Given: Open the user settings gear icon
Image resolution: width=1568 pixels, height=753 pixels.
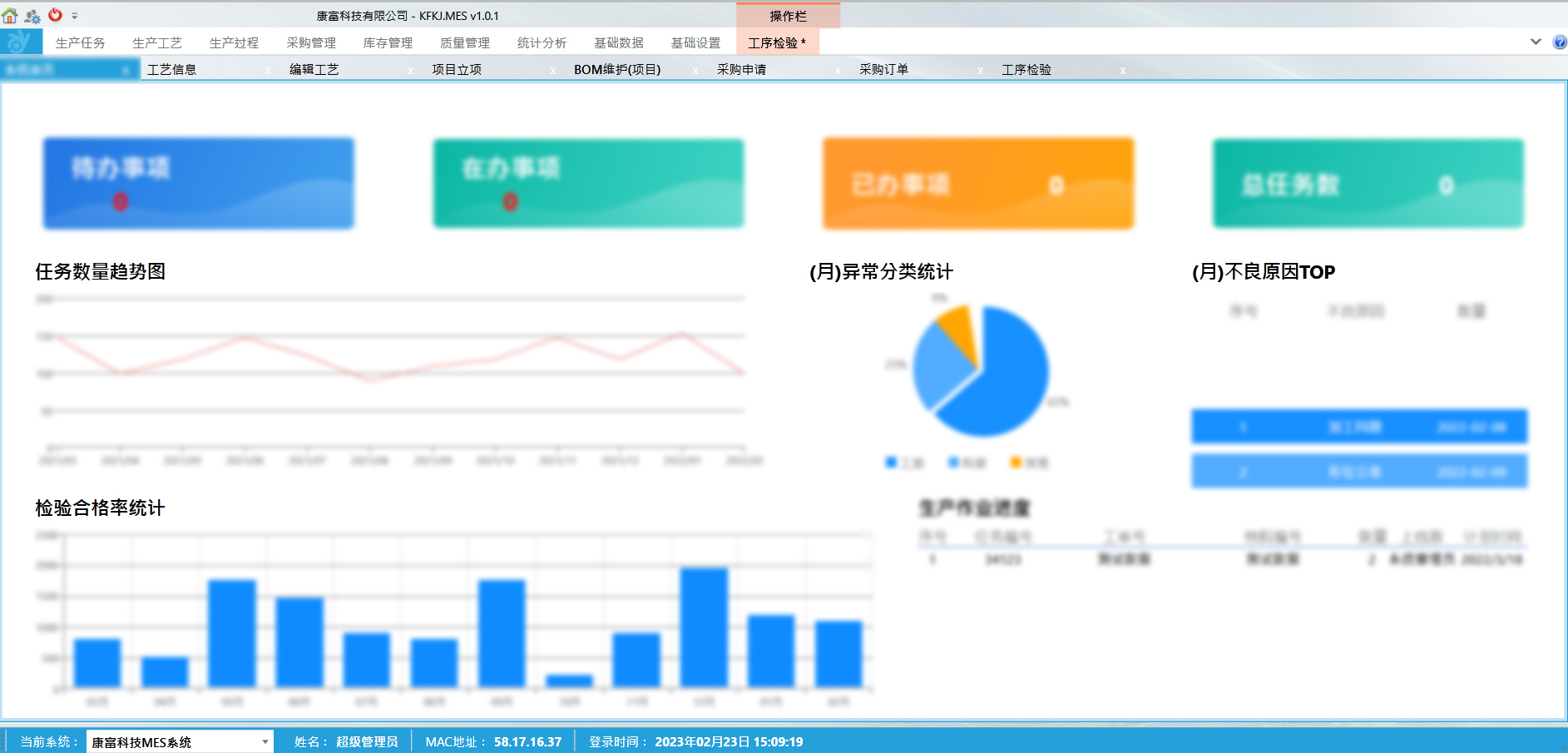Looking at the screenshot, I should tap(32, 16).
